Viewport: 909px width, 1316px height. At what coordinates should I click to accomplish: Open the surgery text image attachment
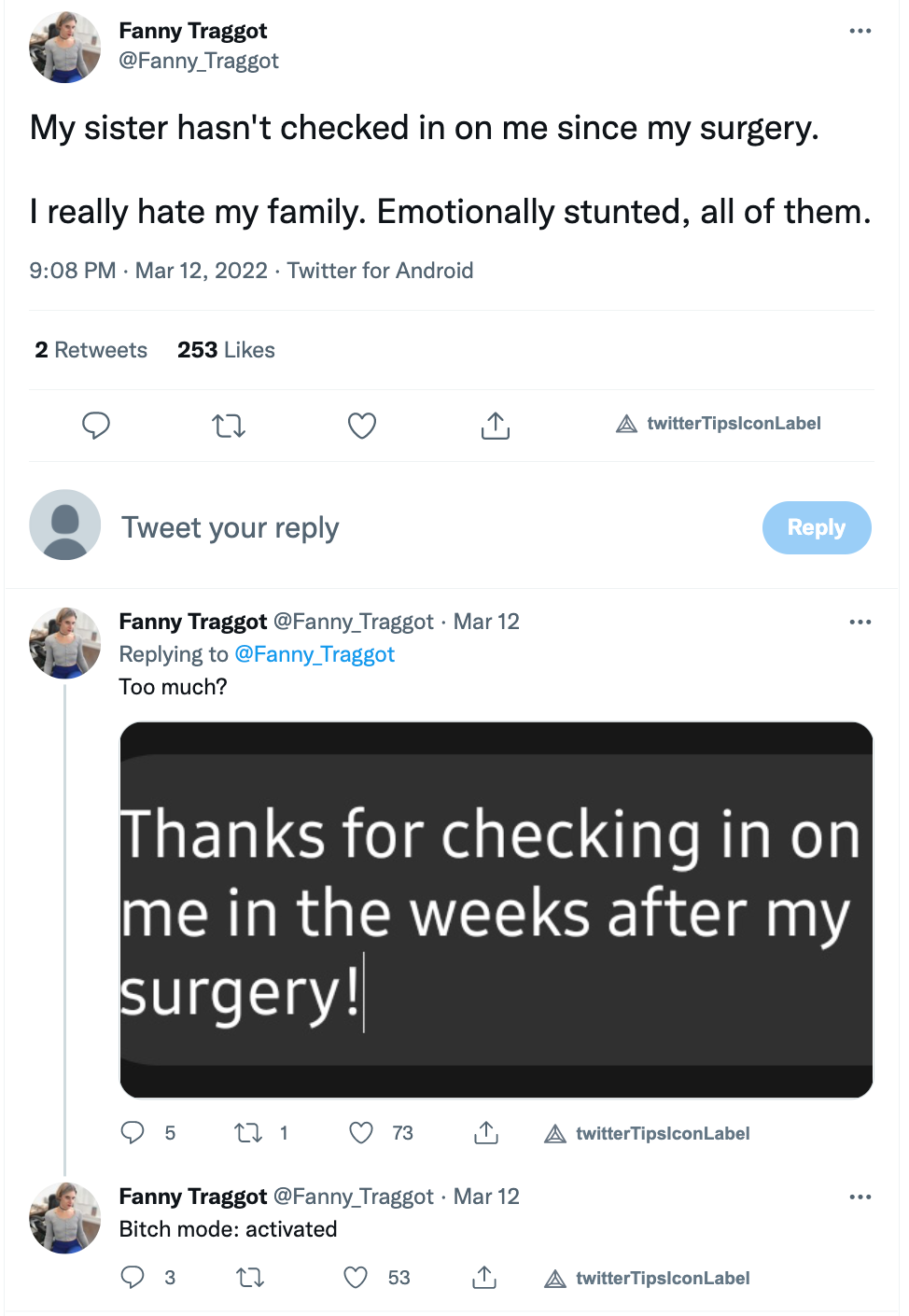pyautogui.click(x=496, y=910)
